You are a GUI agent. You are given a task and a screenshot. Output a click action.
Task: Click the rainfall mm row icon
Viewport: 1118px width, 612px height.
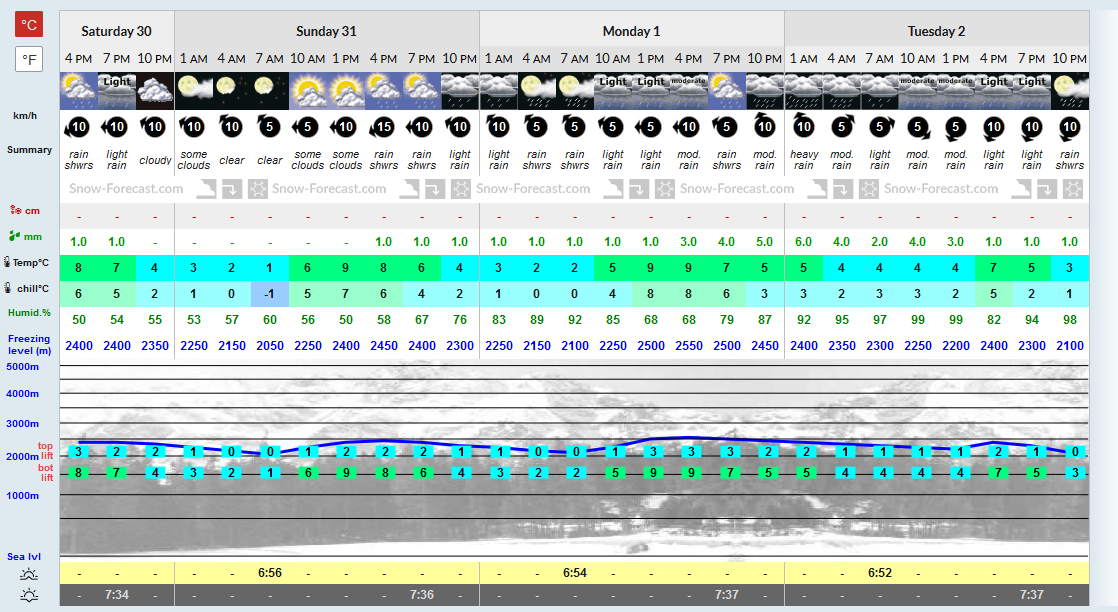coord(15,236)
